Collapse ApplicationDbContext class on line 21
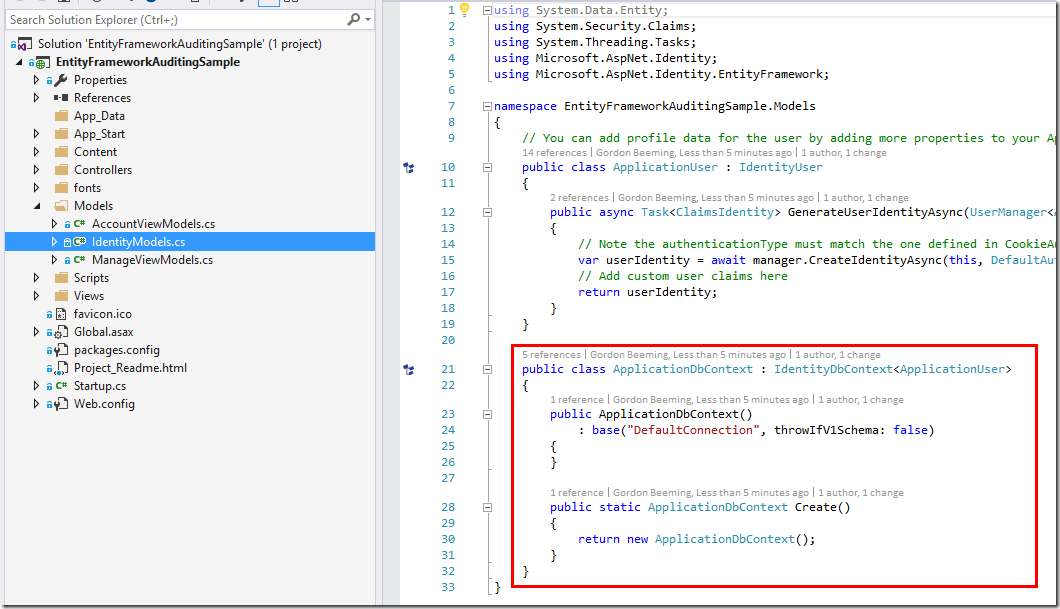This screenshot has height=609, width=1060. [x=487, y=370]
